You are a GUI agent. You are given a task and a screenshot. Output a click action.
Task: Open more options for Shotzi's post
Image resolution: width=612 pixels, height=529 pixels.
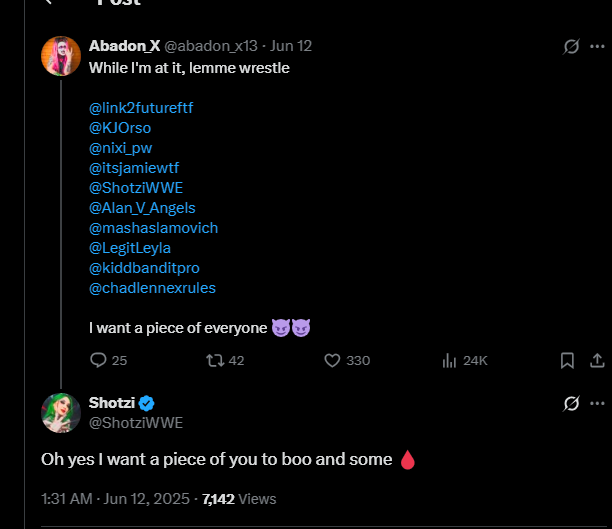(598, 403)
